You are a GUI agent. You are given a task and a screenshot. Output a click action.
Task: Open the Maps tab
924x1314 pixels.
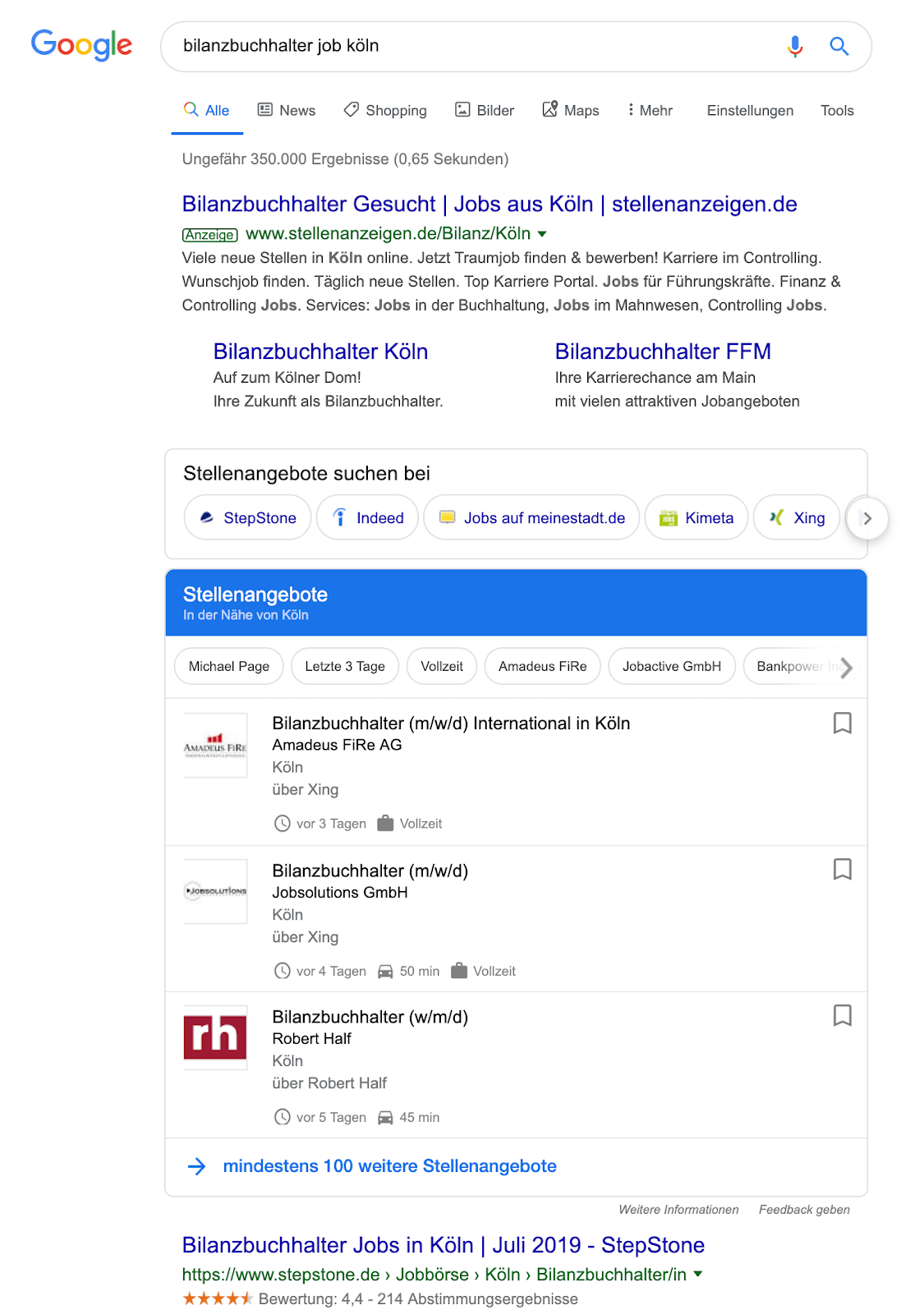571,110
